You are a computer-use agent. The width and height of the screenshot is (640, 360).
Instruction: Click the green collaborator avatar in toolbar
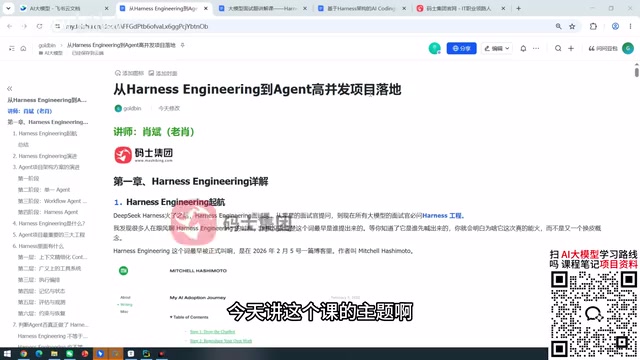tap(435, 48)
